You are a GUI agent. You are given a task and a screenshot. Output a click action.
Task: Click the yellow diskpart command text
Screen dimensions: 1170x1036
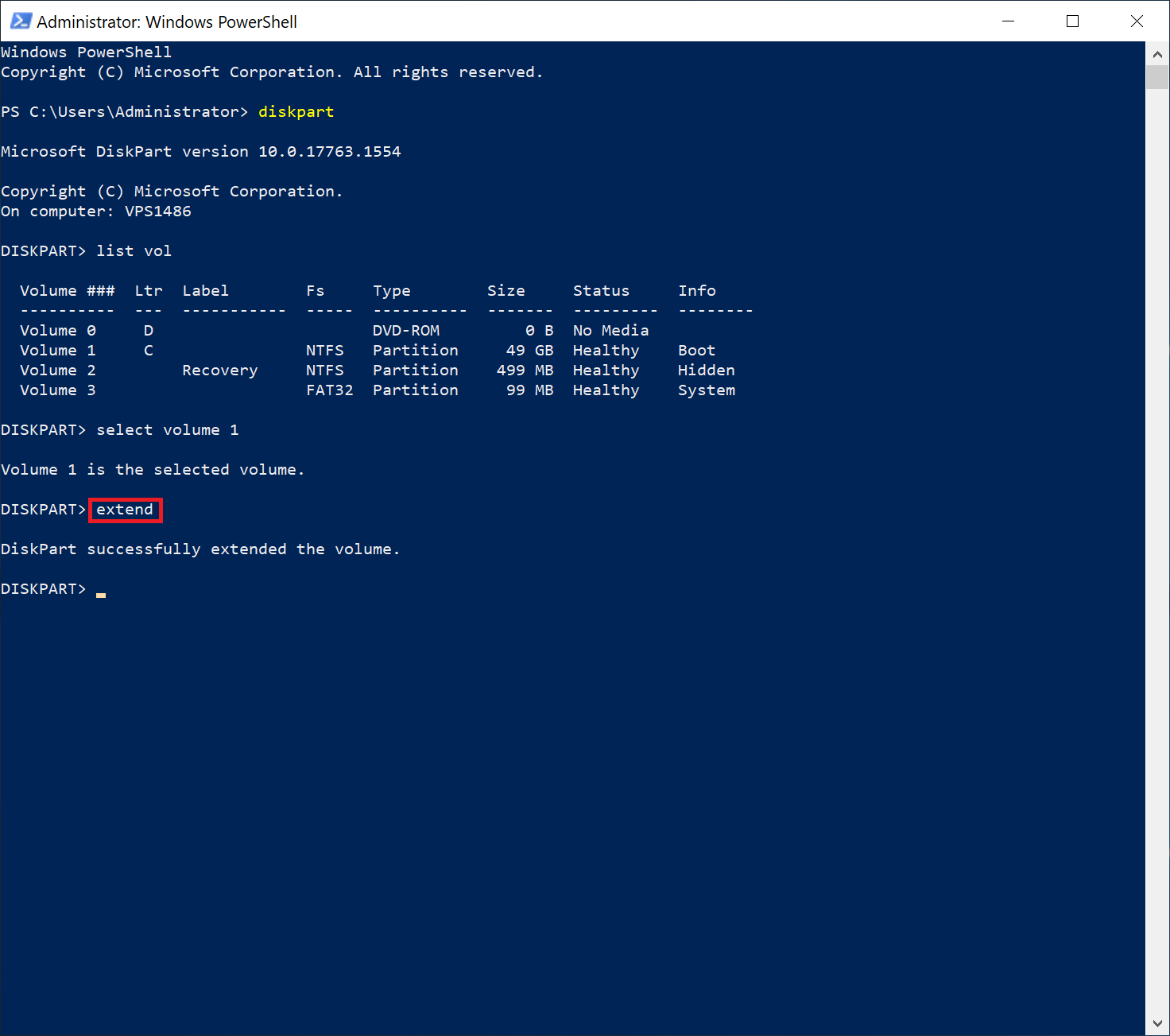click(296, 112)
